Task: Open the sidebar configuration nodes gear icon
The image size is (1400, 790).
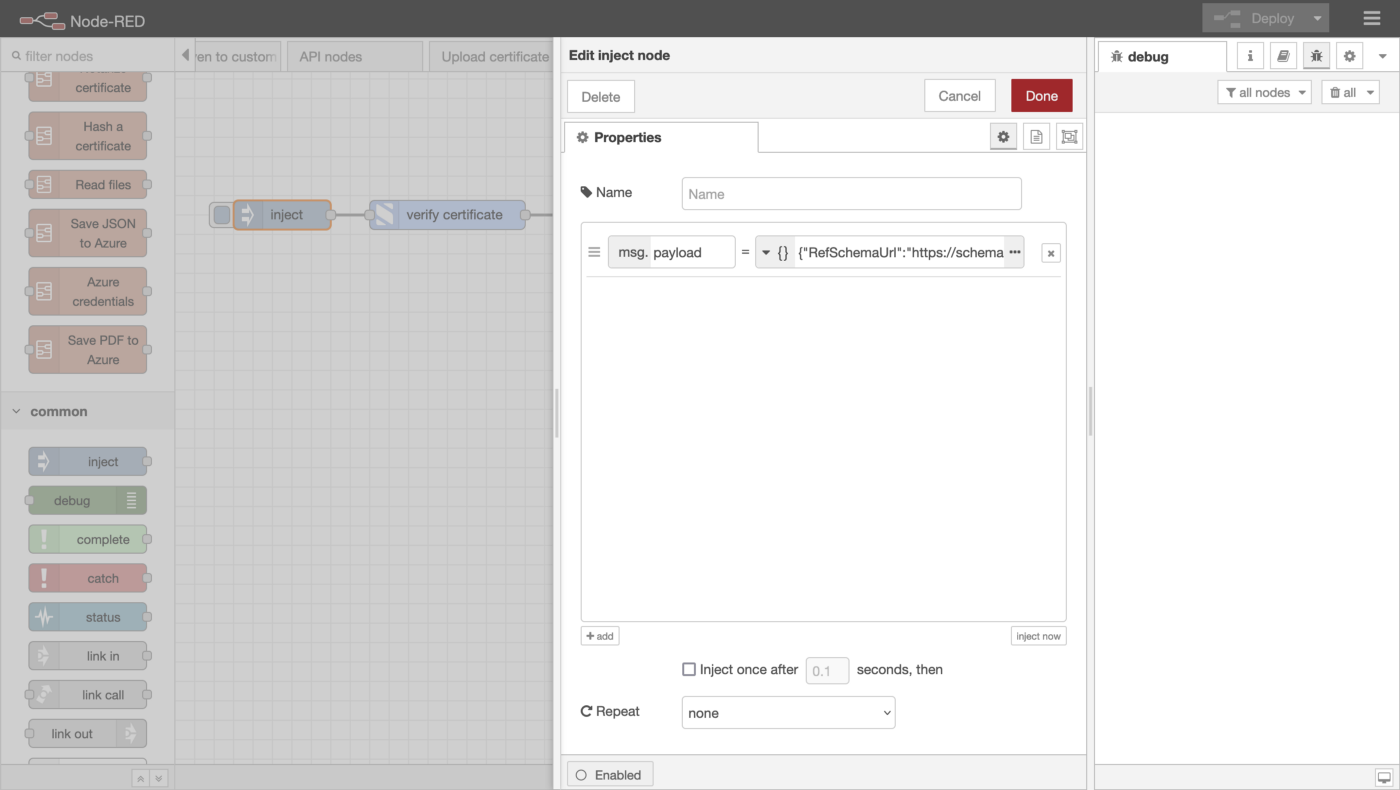Action: [x=1350, y=56]
